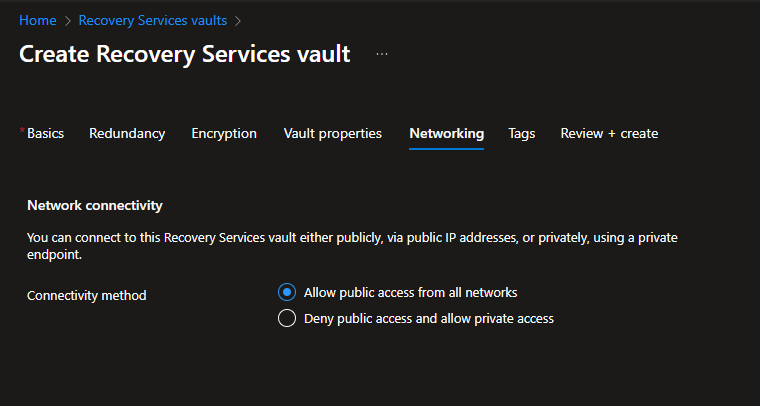The width and height of the screenshot is (760, 406).
Task: Click the Connectivity method field label
Action: 87,295
